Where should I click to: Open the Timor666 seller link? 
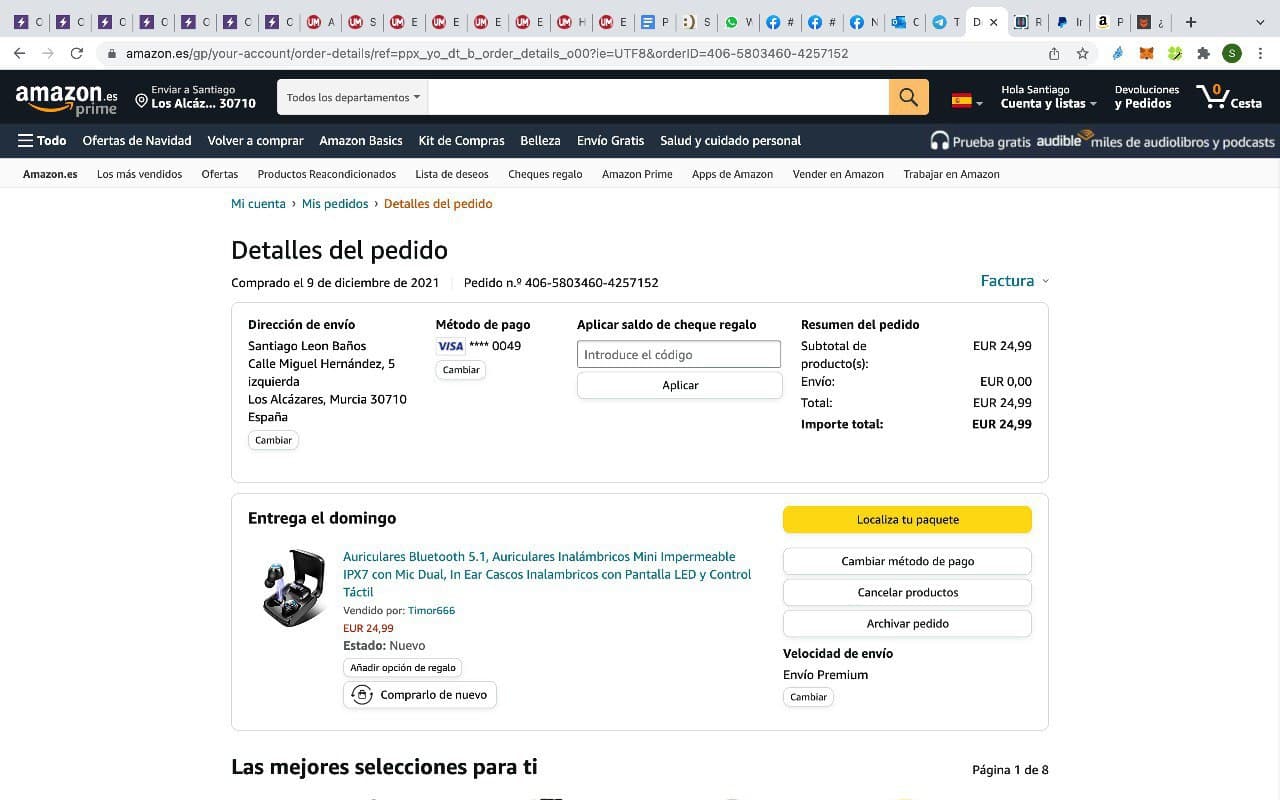[x=431, y=610]
